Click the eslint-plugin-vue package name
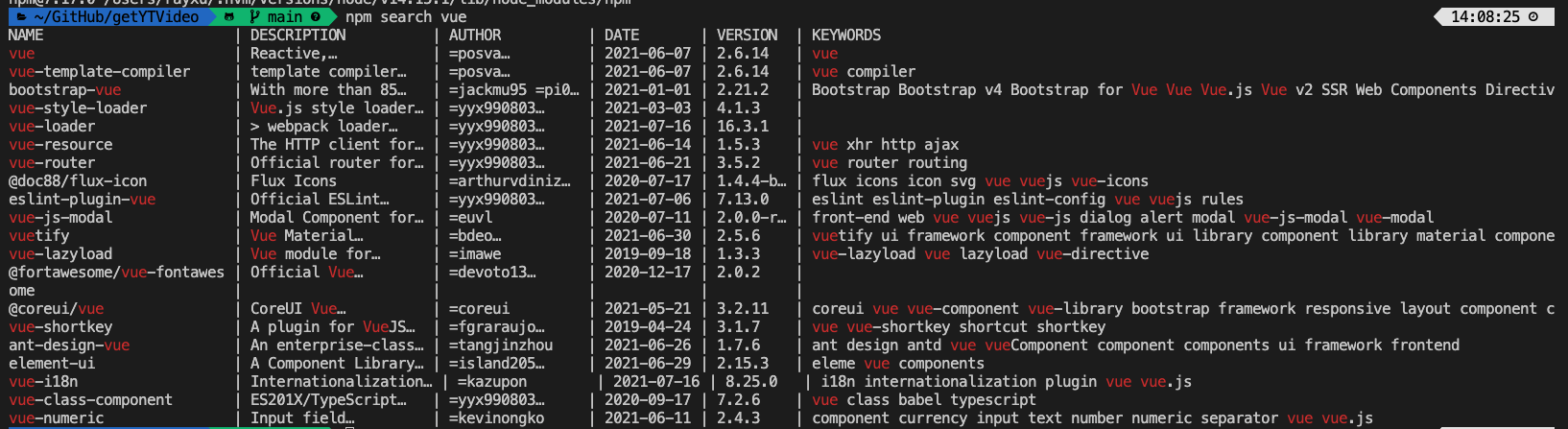1568x429 pixels. (x=82, y=200)
